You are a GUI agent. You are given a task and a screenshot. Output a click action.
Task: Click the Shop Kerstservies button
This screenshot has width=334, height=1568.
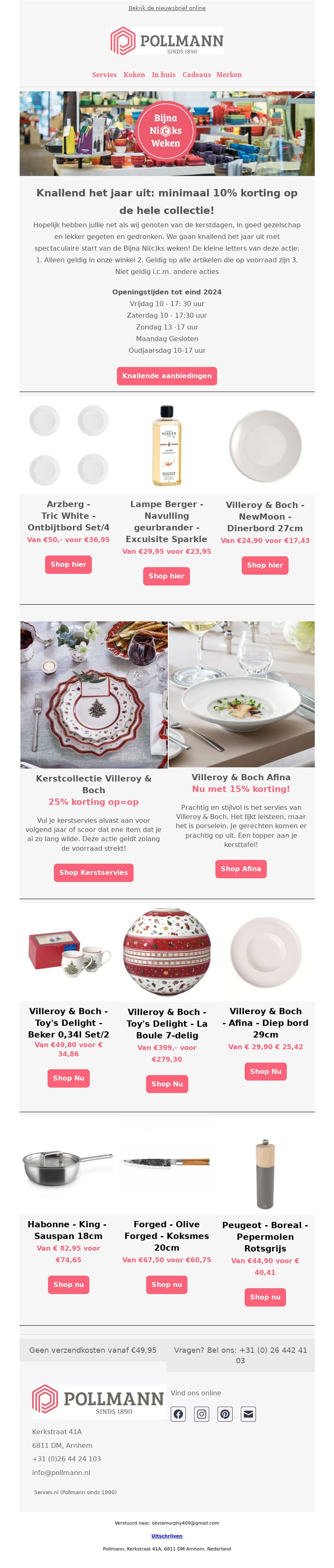tap(93, 872)
